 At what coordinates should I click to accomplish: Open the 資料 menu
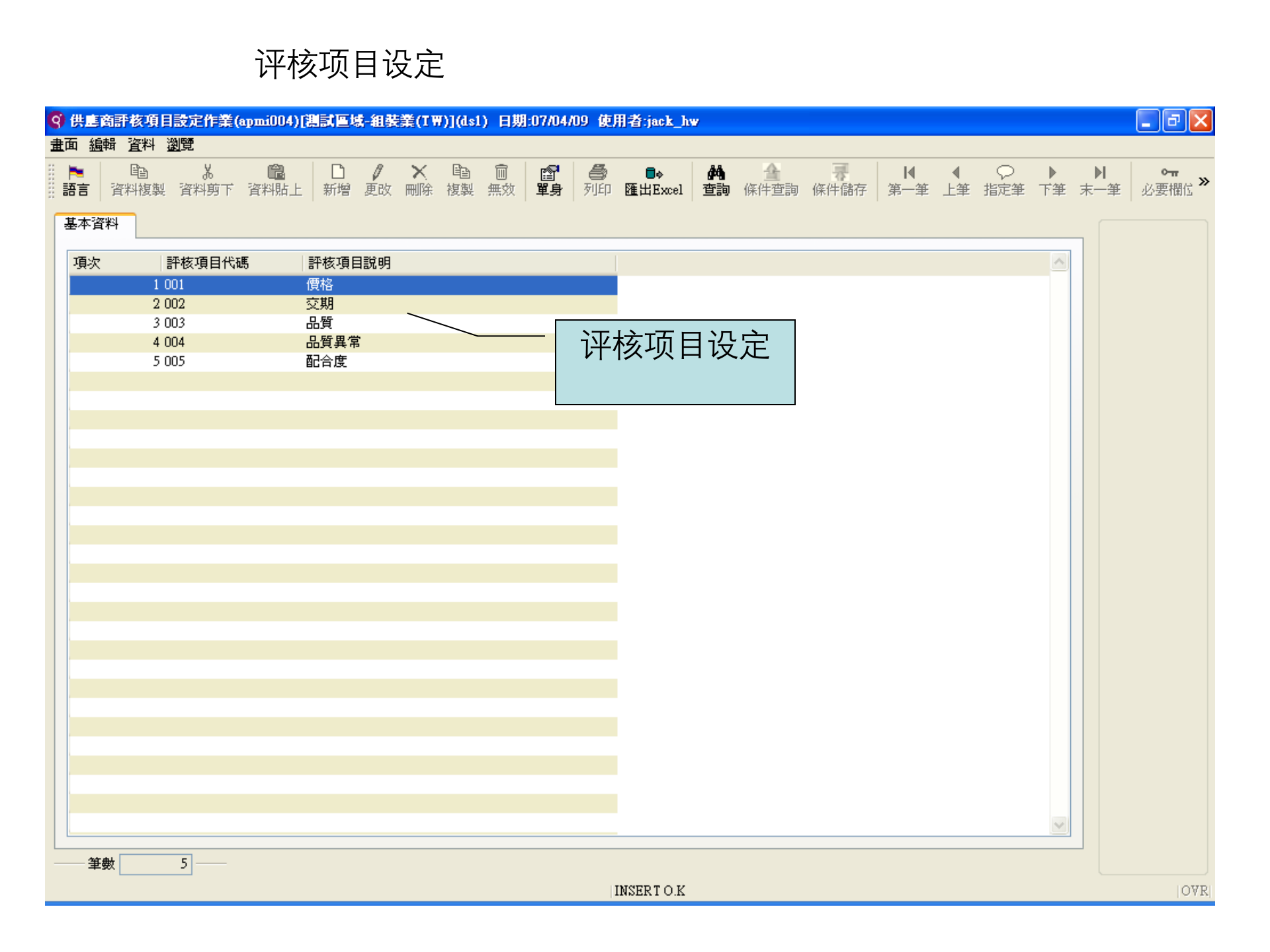pyautogui.click(x=141, y=145)
